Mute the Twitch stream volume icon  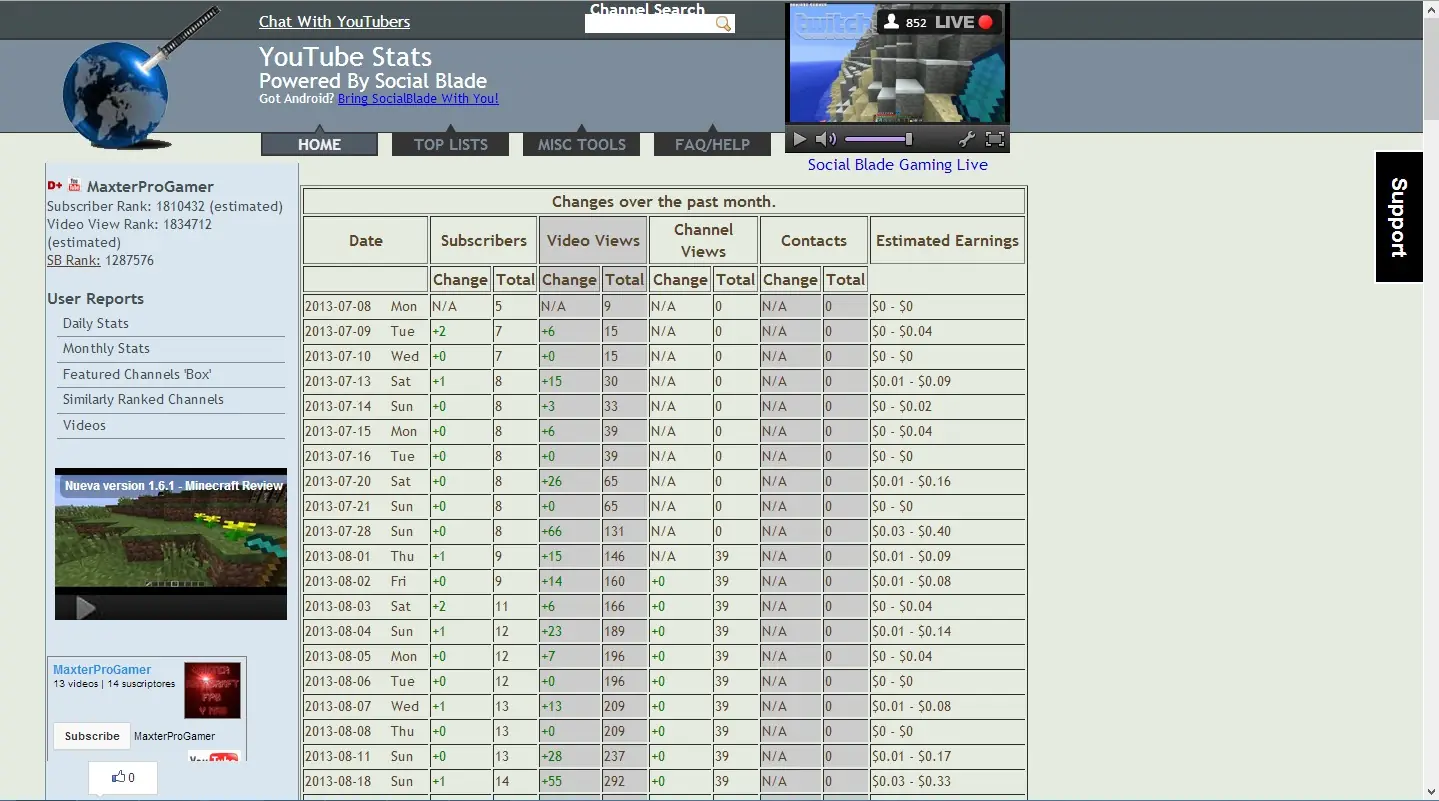click(826, 140)
